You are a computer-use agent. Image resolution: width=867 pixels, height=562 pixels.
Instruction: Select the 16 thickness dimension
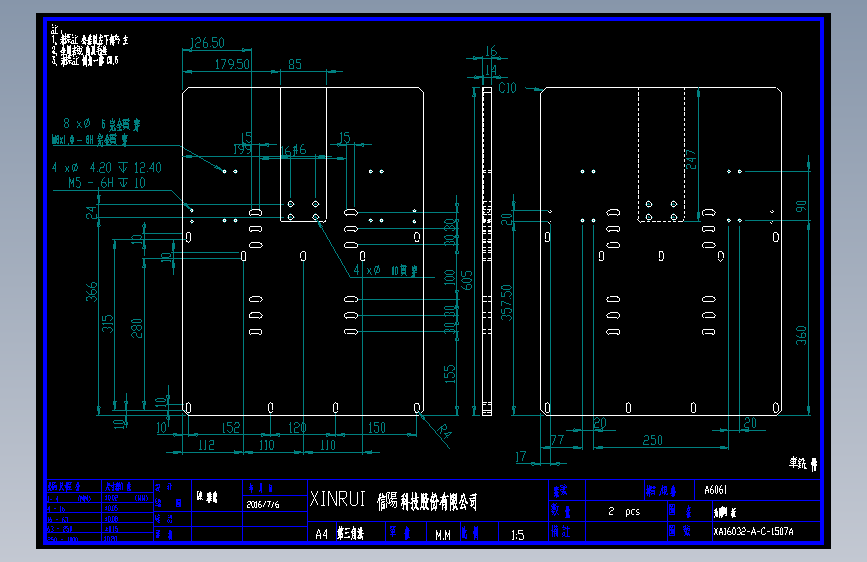[491, 51]
